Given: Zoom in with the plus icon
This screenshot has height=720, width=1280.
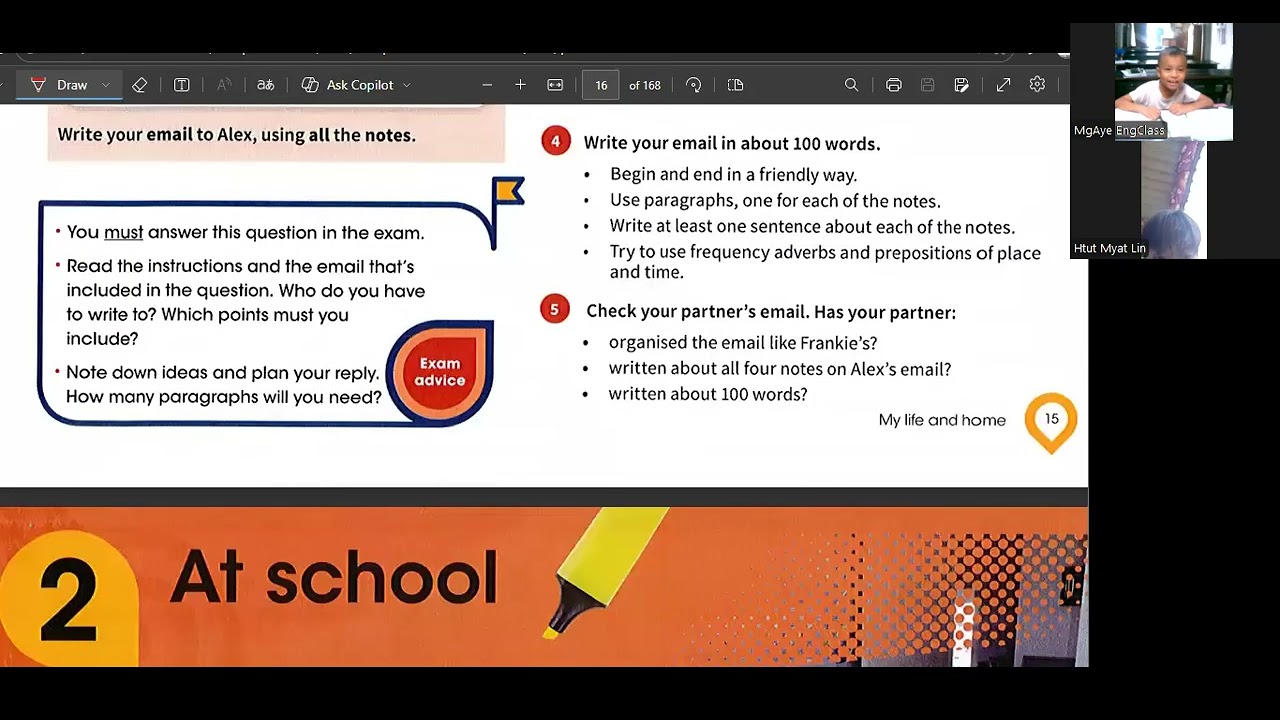Looking at the screenshot, I should click(520, 85).
